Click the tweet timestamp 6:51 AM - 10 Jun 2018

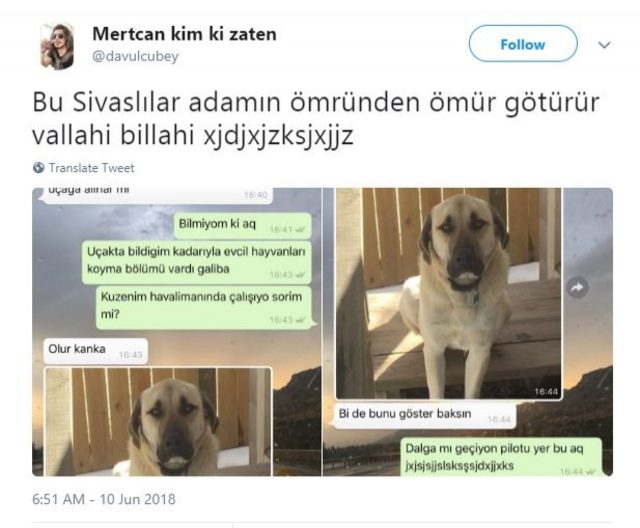pyautogui.click(x=104, y=499)
